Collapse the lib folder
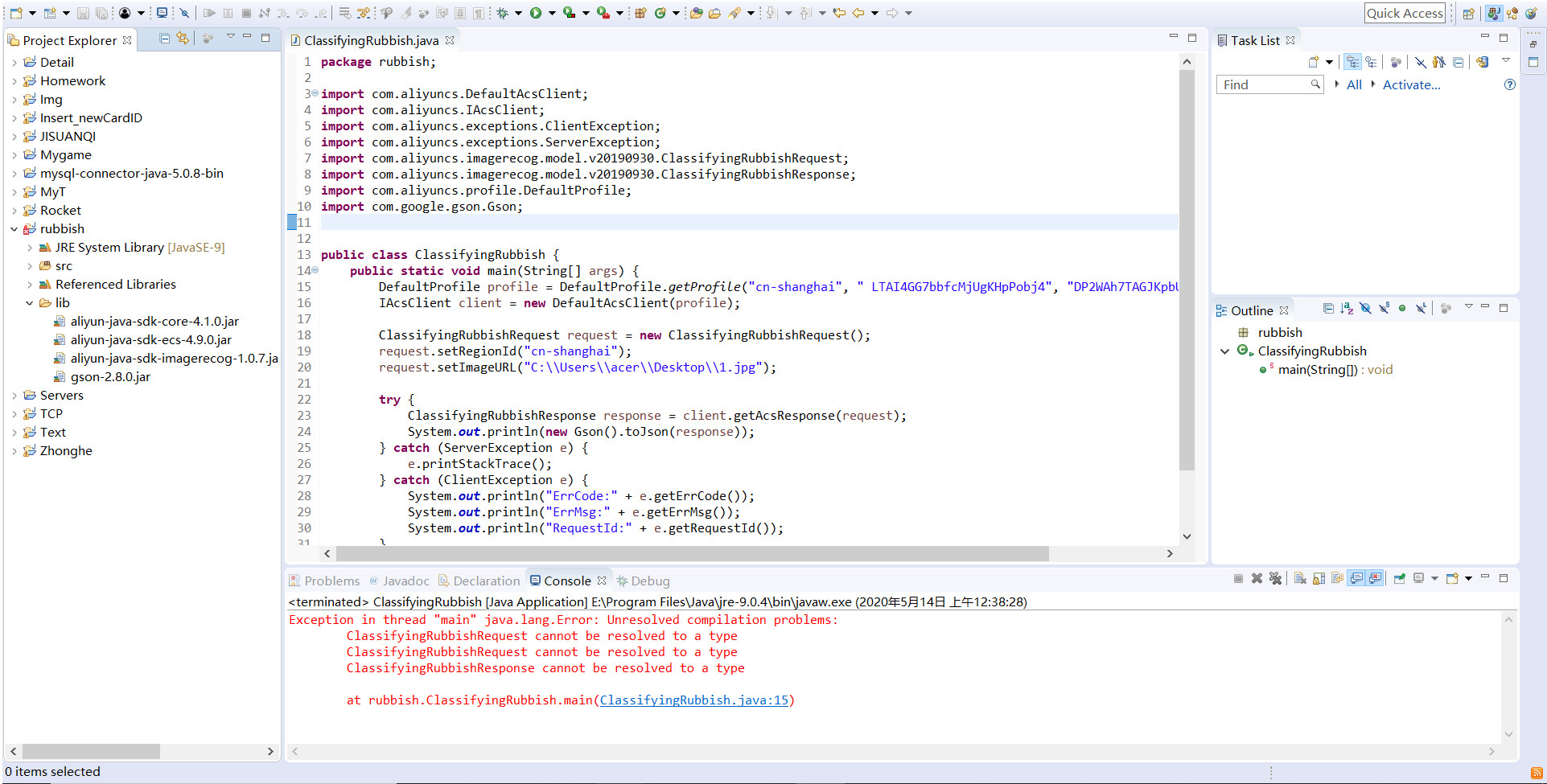1547x784 pixels. tap(30, 303)
